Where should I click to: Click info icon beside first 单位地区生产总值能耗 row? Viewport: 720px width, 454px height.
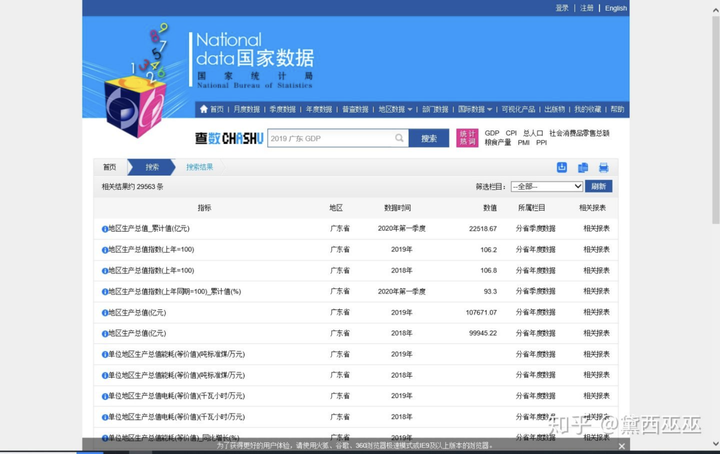105,354
